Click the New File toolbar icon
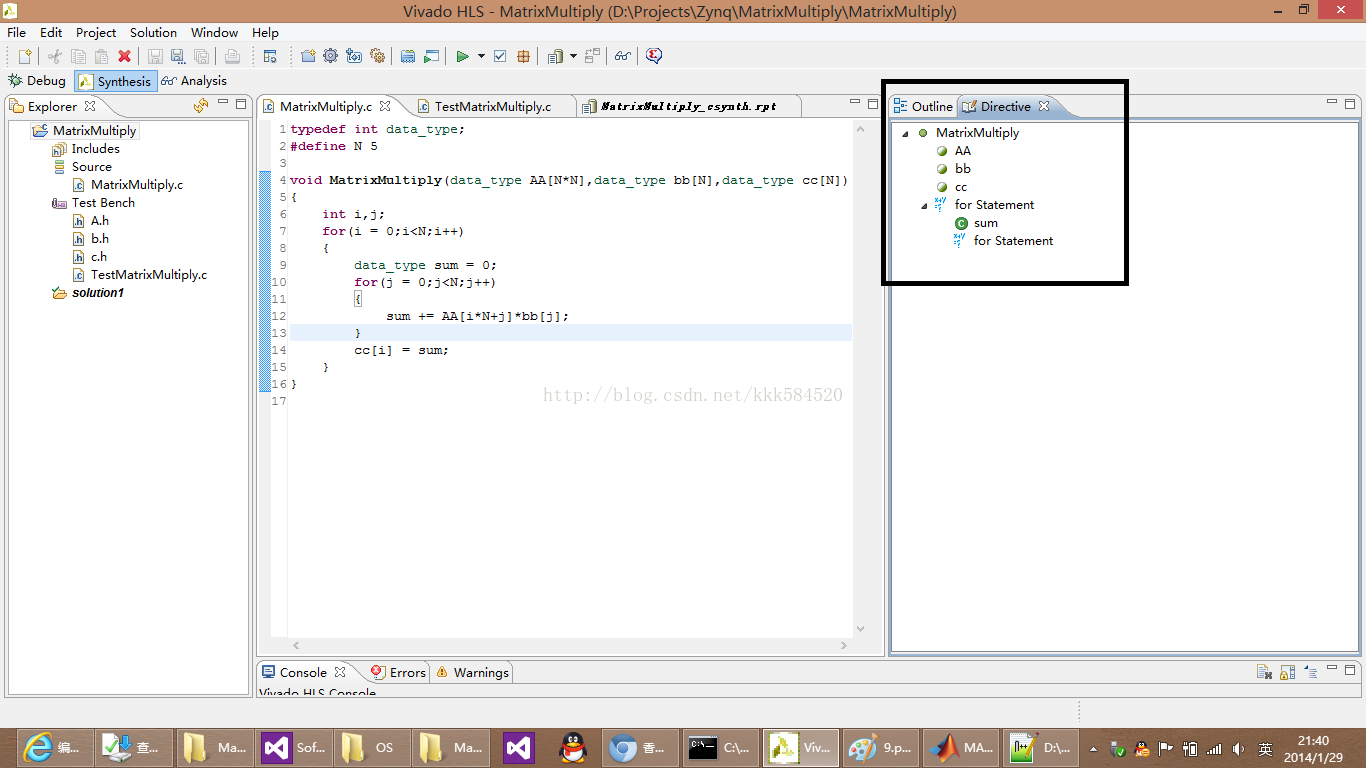Screen dimensions: 1366x768 (26, 56)
